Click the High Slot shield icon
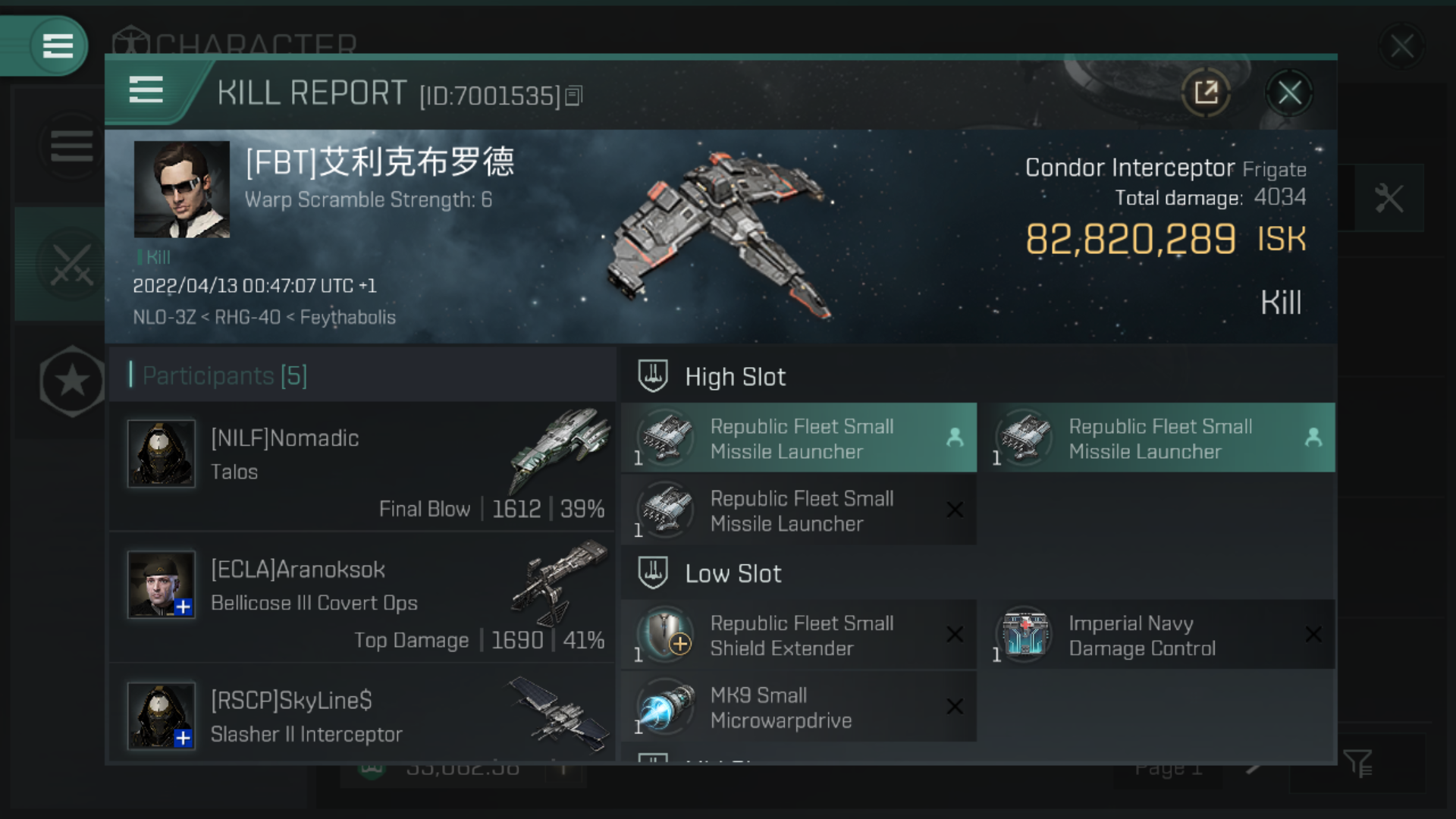Viewport: 1456px width, 819px height. (654, 376)
